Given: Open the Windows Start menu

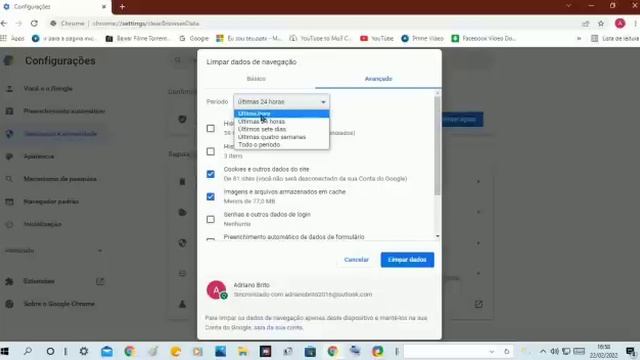Looking at the screenshot, I should pos(5,351).
